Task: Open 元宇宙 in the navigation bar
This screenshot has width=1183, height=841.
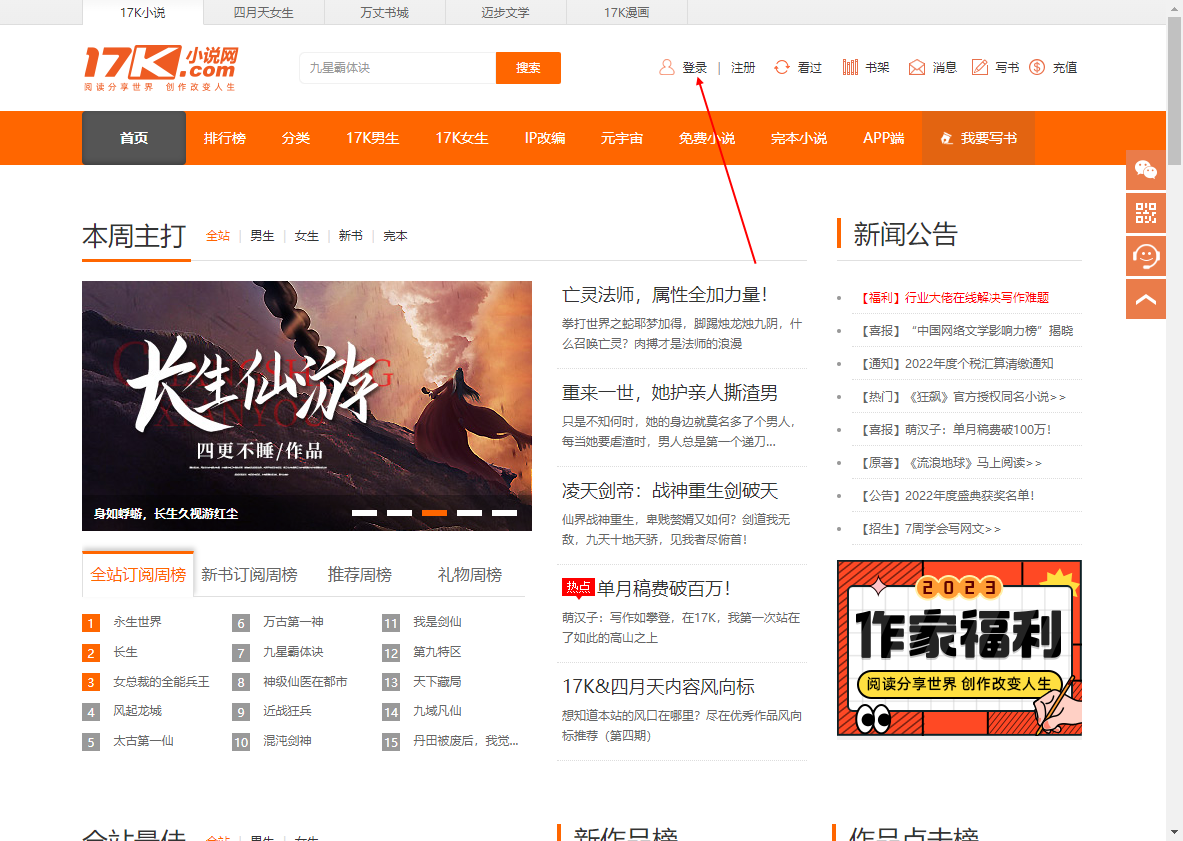Action: (x=622, y=138)
